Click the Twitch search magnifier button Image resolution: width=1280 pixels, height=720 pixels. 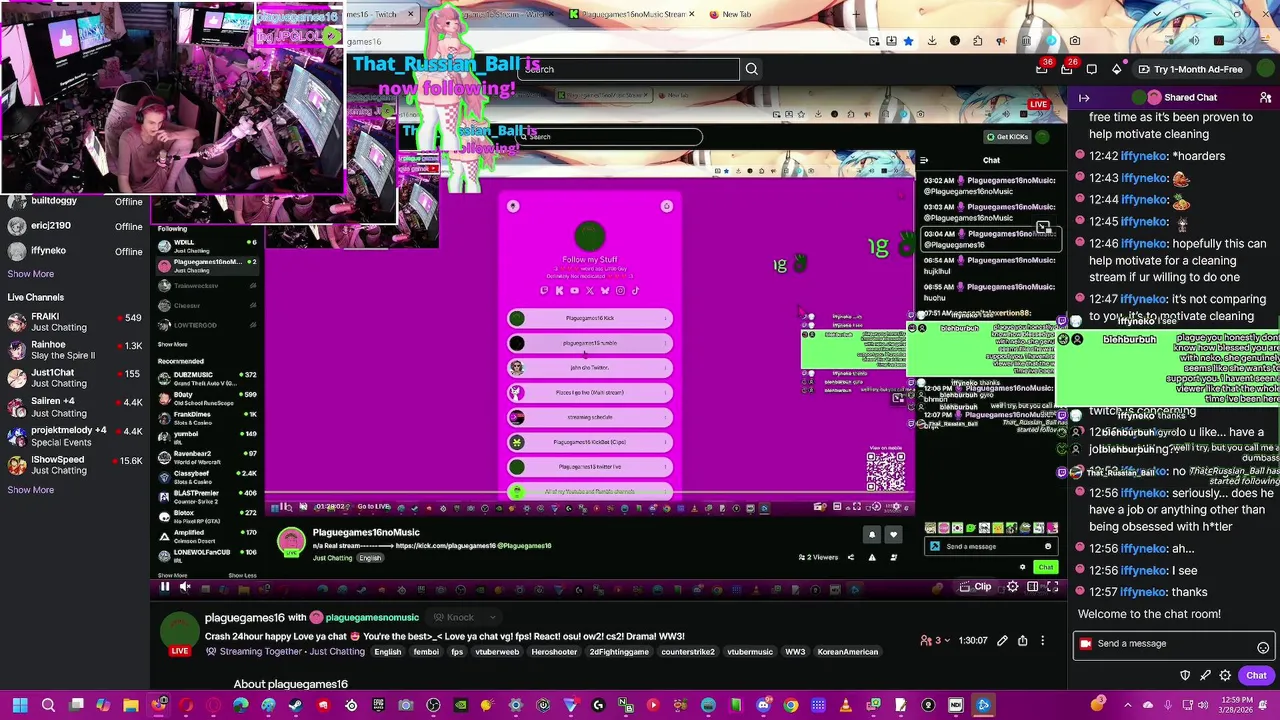pos(751,69)
